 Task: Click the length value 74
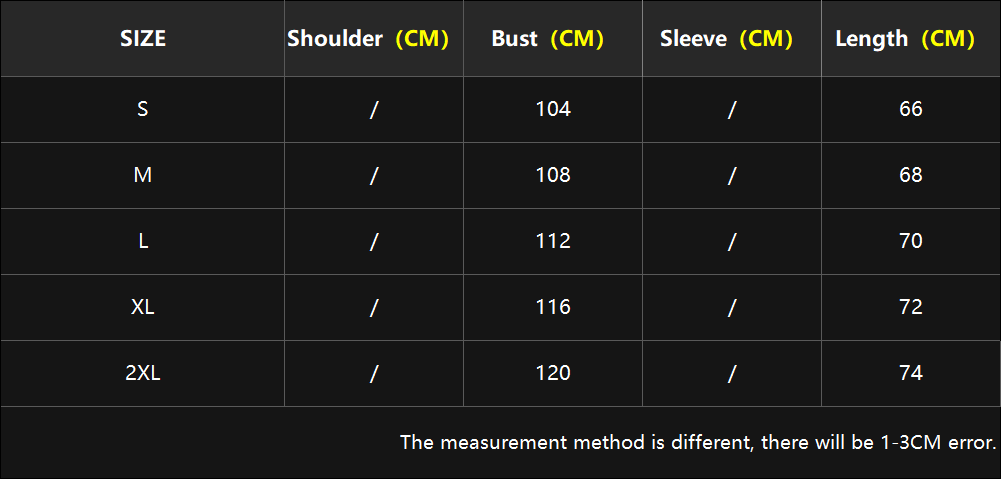point(910,373)
